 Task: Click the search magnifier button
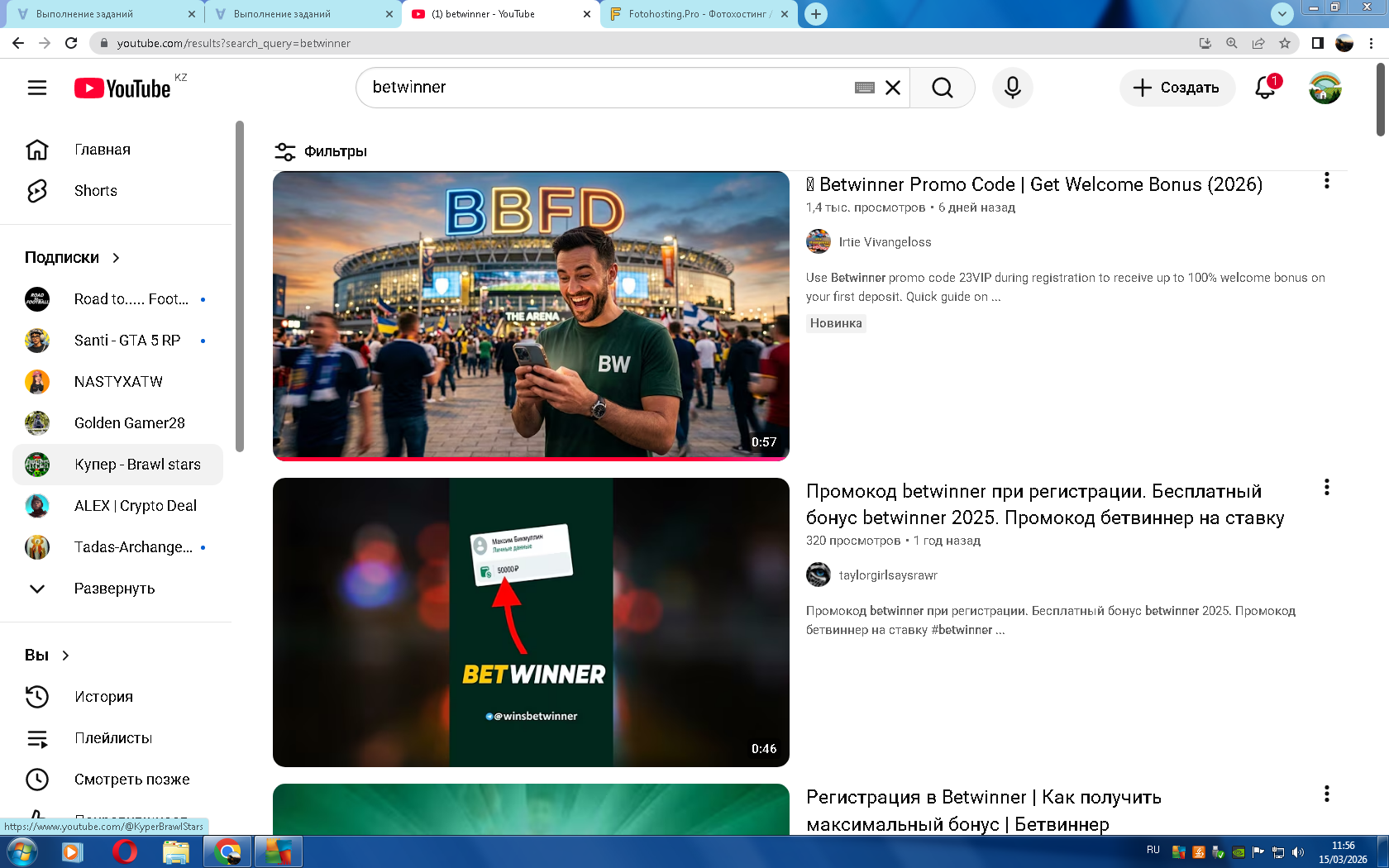tap(942, 88)
